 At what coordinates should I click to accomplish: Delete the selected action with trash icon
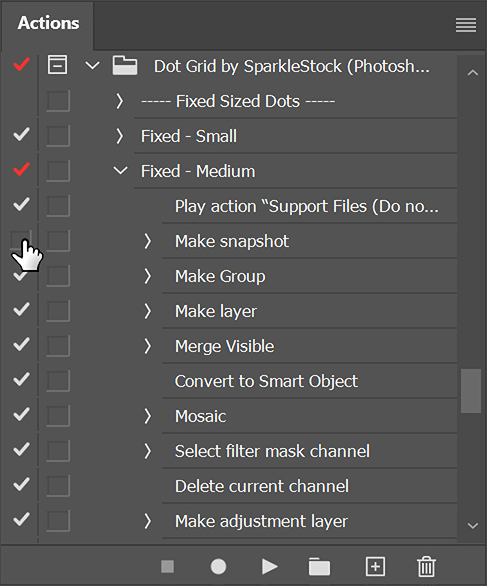coord(426,567)
